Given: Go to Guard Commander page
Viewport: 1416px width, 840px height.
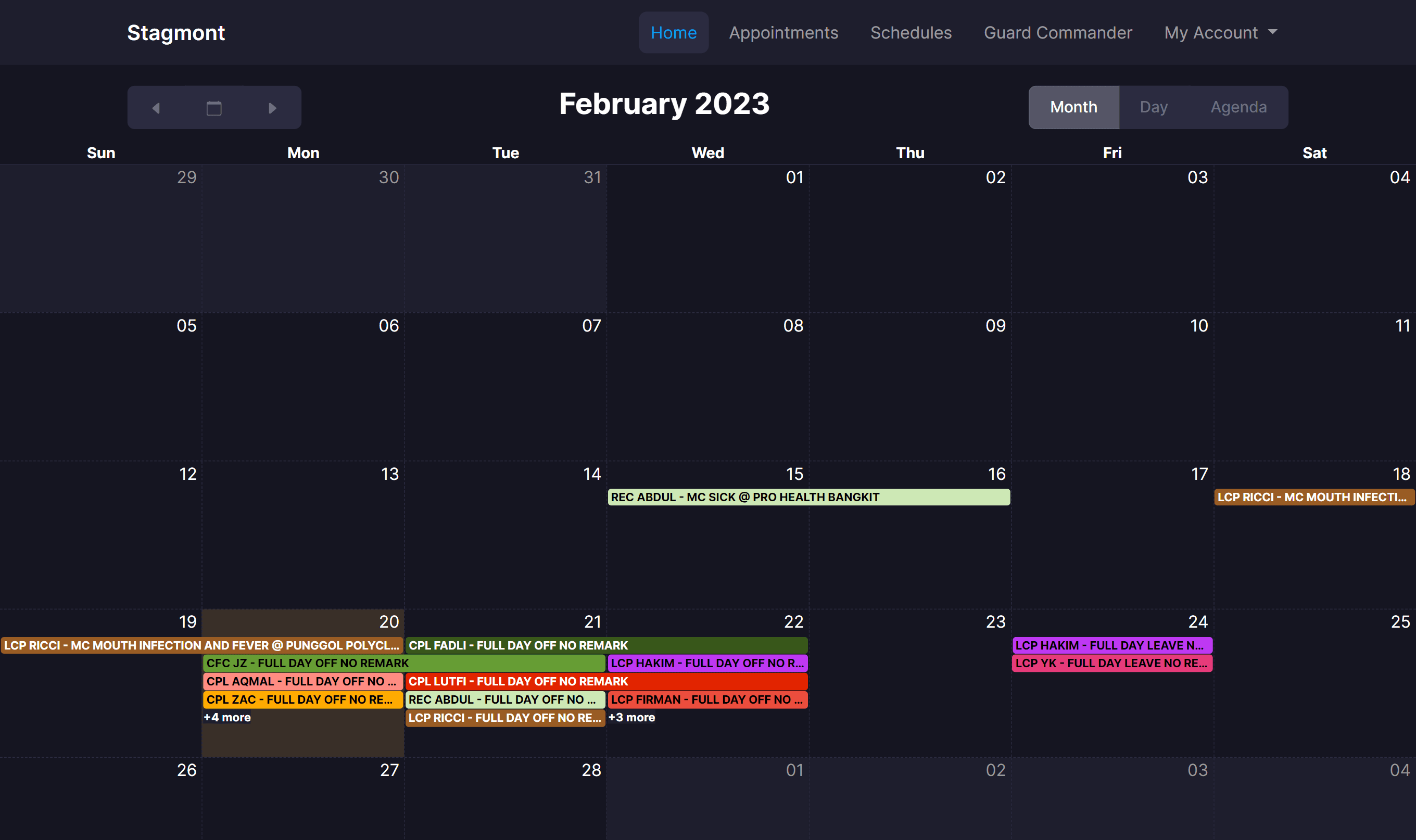Looking at the screenshot, I should pos(1058,33).
